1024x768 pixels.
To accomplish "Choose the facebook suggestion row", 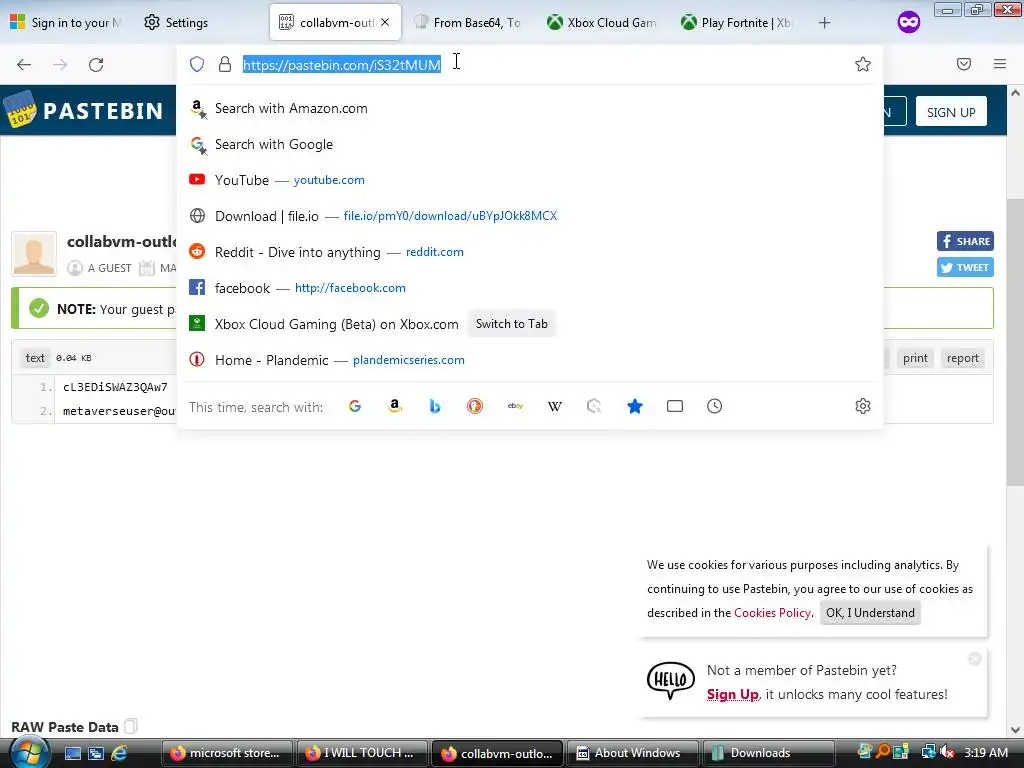I will (530, 288).
